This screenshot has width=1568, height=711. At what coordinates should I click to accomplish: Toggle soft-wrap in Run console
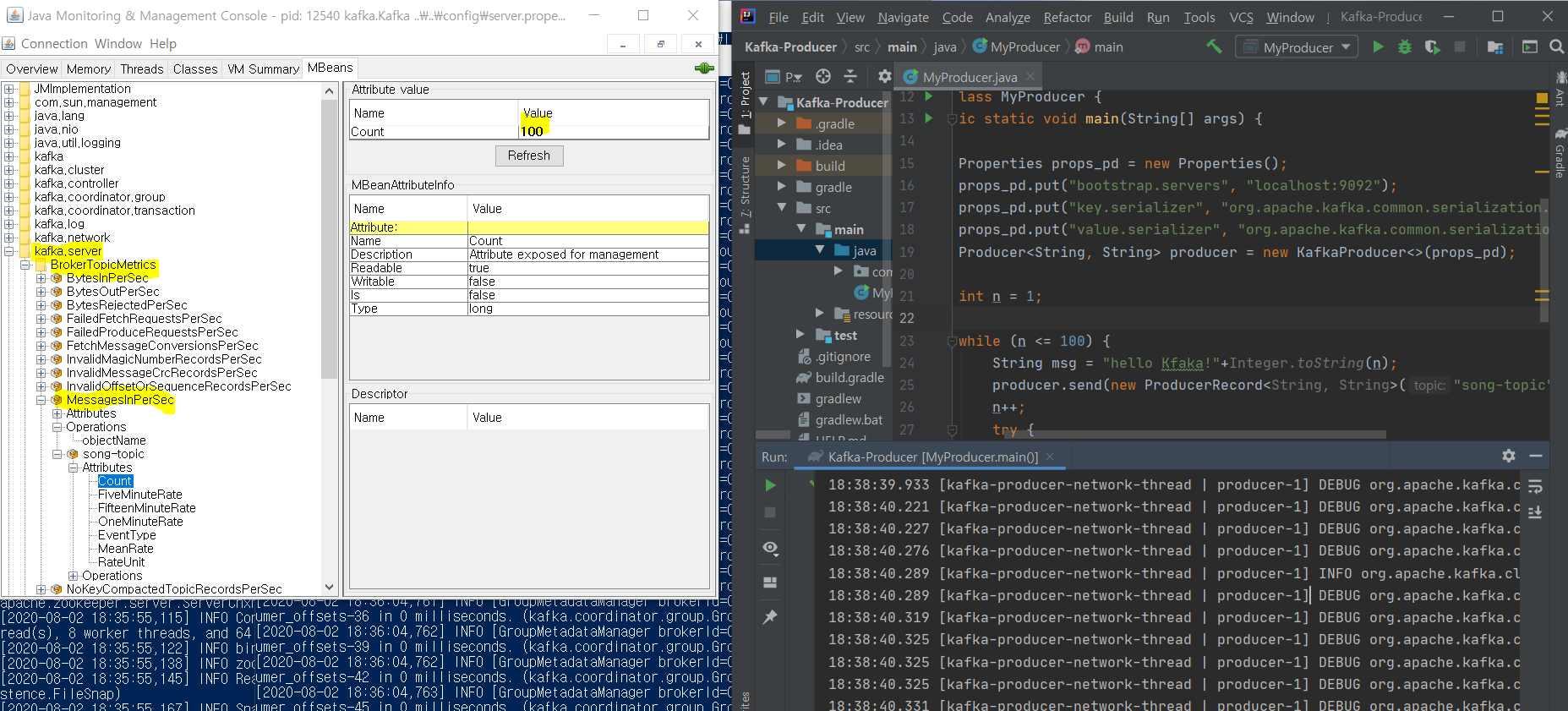point(1535,486)
